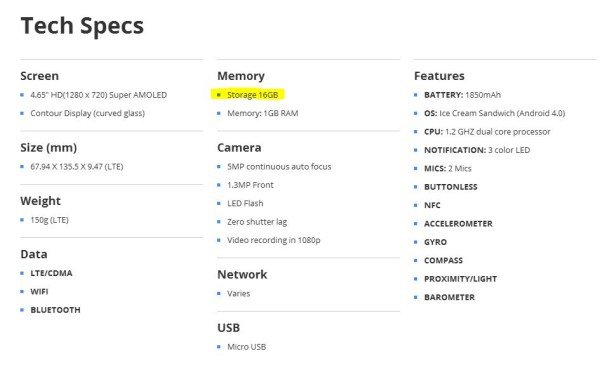600x375 pixels.
Task: Click the Memory: 1GB RAM item
Action: (x=262, y=113)
